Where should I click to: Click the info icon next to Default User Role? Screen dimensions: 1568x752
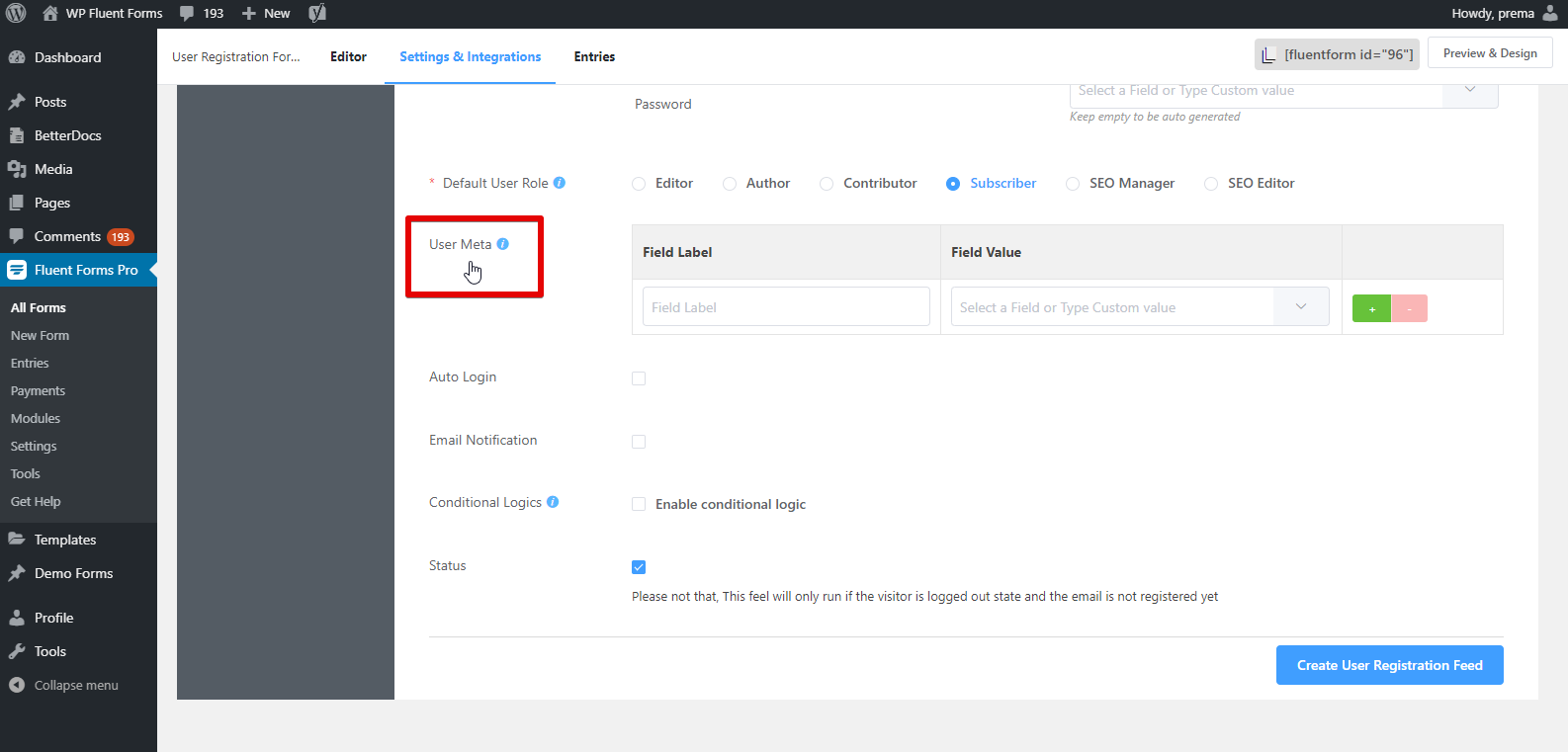tap(560, 183)
